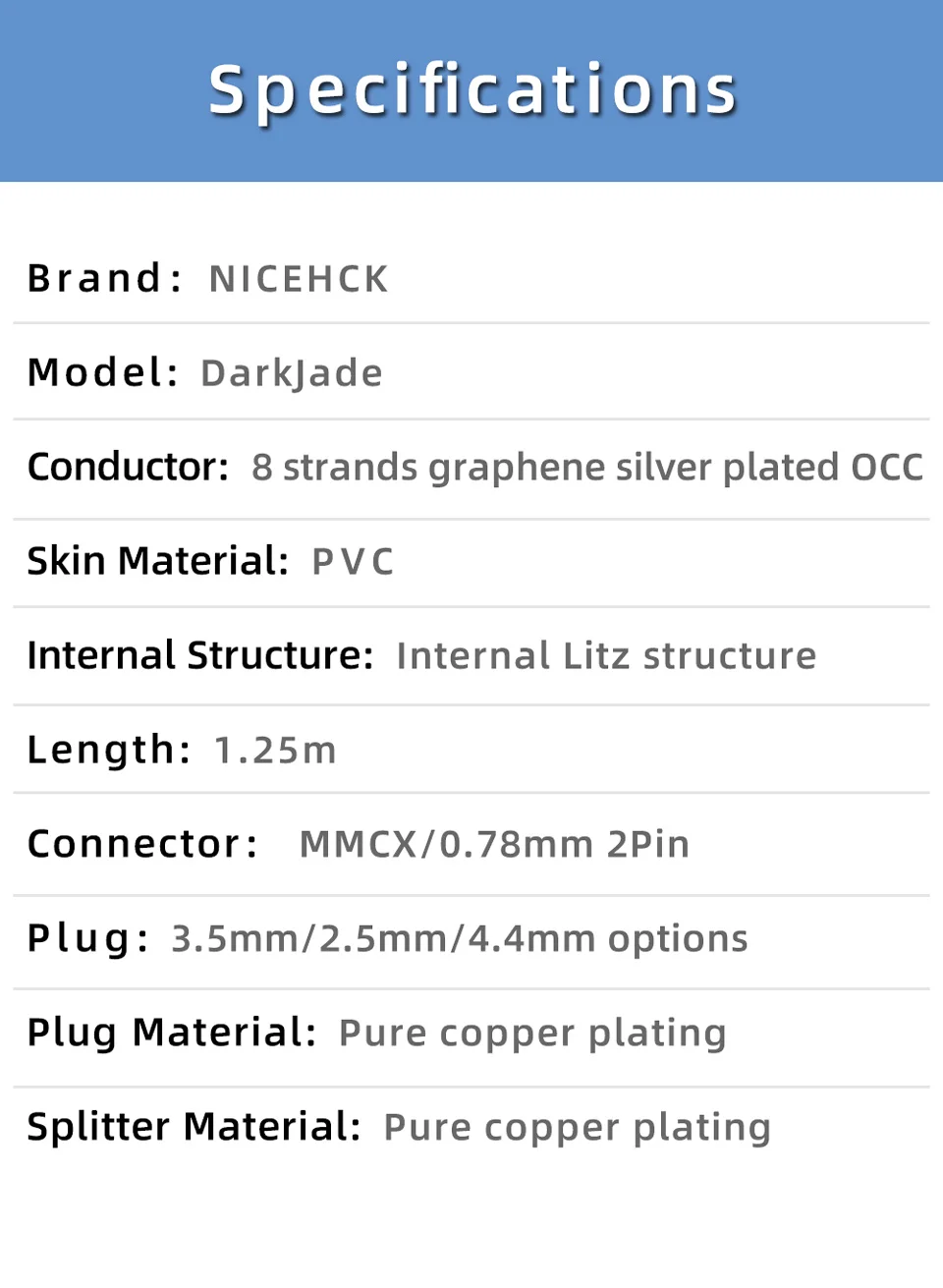This screenshot has height=1288, width=943.
Task: Click the Specifications header title
Action: (472, 92)
